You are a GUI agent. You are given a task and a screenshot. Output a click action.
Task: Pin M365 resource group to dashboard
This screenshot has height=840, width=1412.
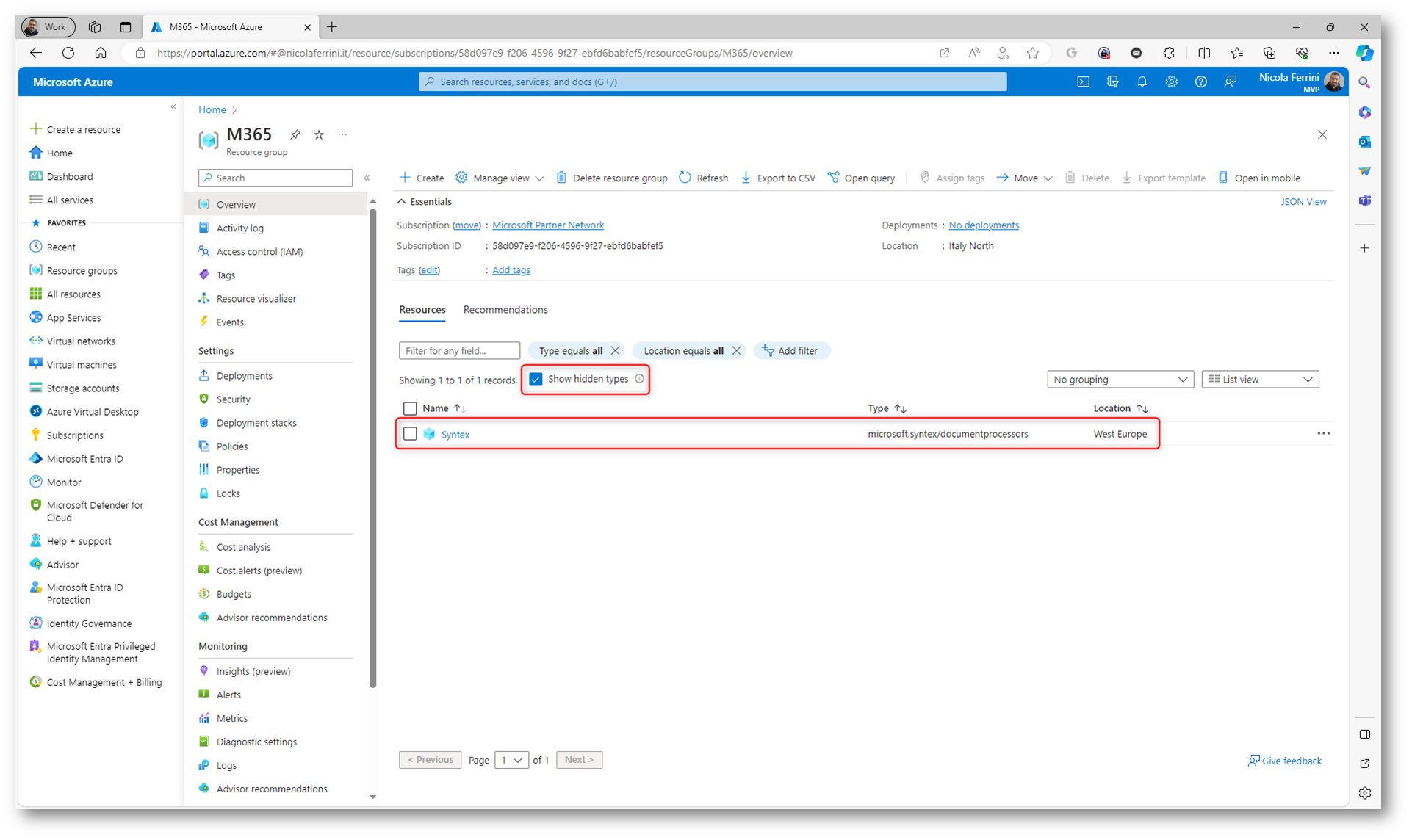coord(295,134)
